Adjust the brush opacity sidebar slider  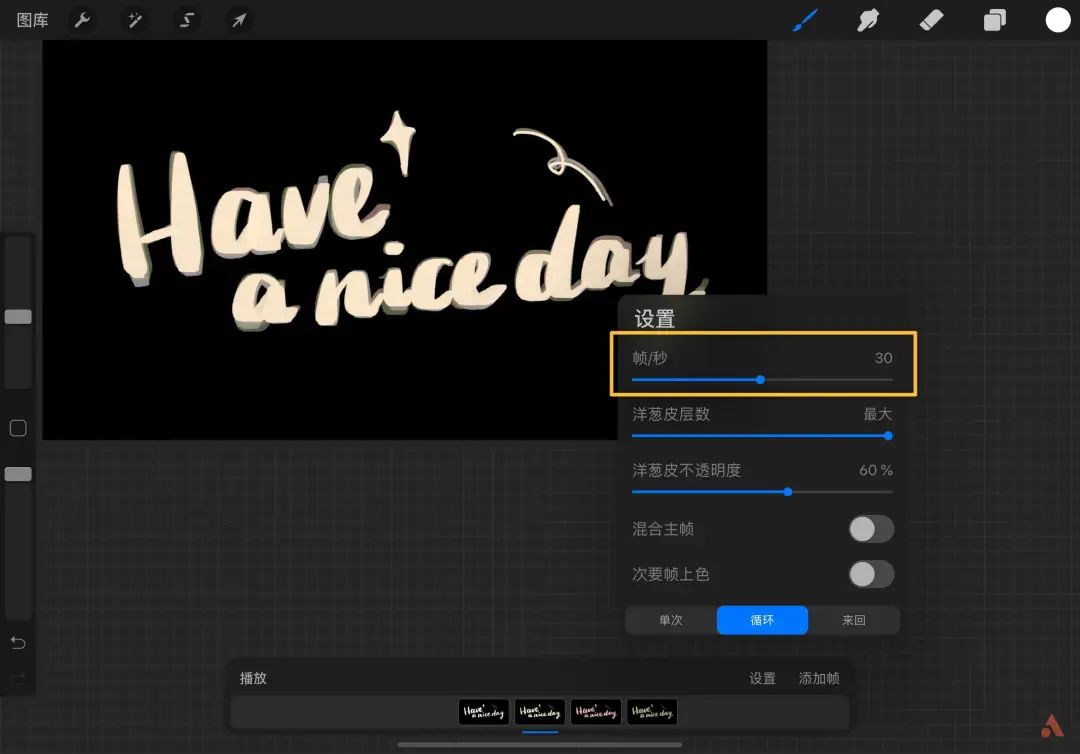[19, 474]
